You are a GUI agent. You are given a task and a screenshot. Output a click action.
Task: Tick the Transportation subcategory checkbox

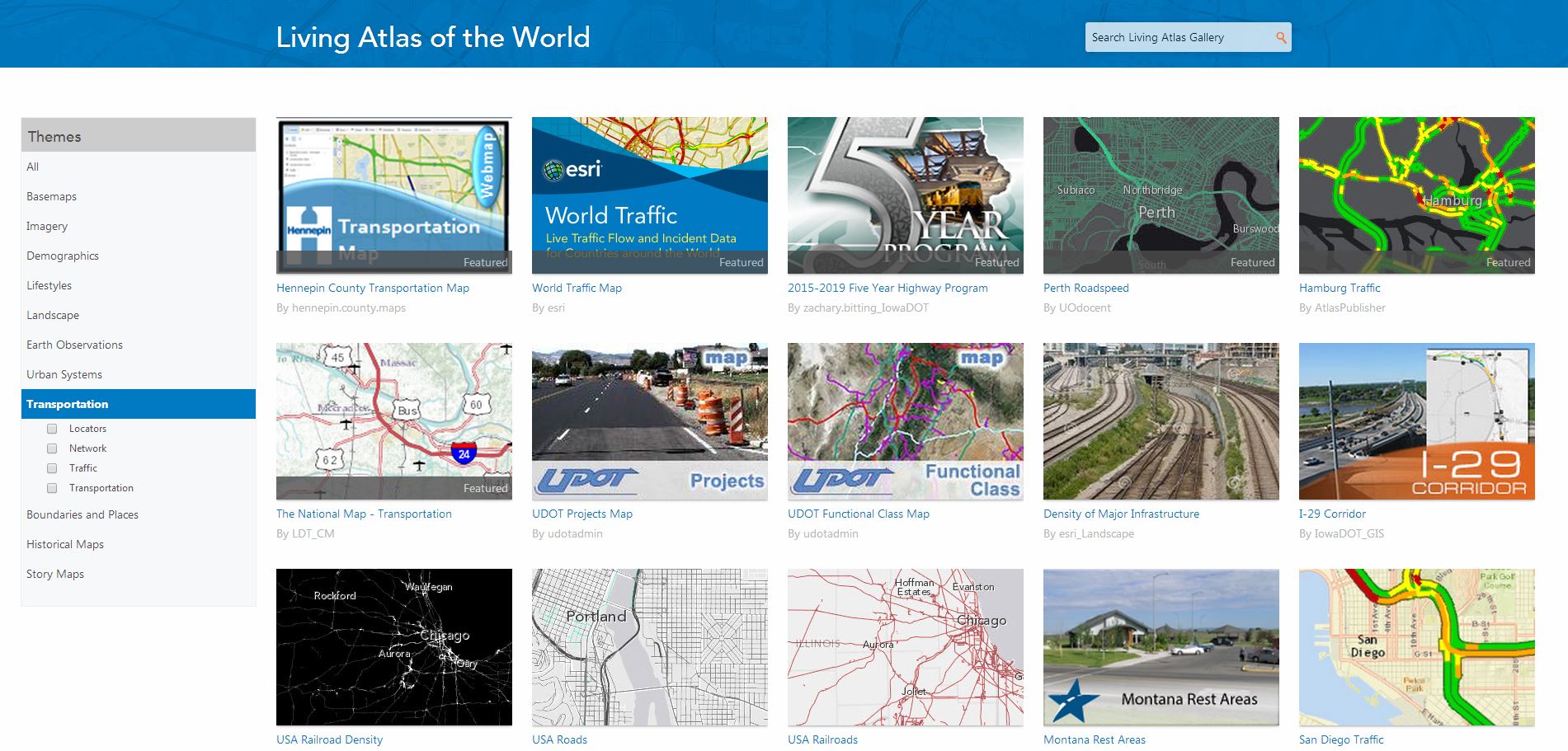click(52, 488)
